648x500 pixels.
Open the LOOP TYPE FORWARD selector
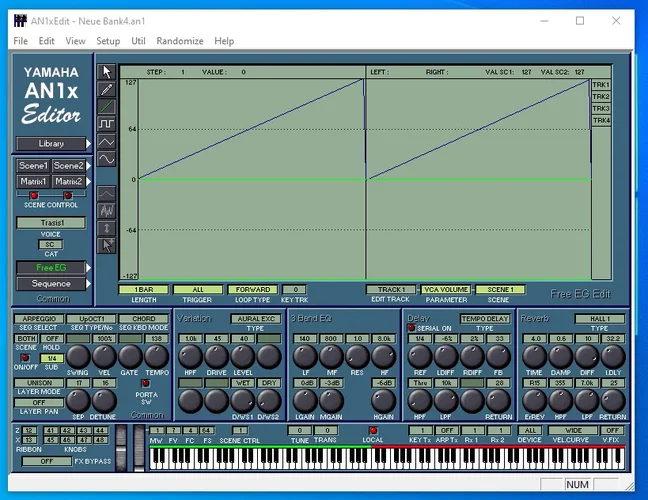[x=253, y=290]
